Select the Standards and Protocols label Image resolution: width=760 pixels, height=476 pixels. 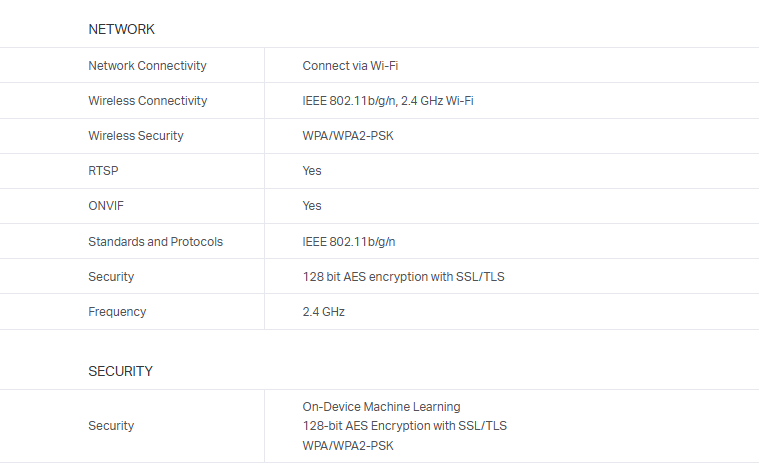155,242
